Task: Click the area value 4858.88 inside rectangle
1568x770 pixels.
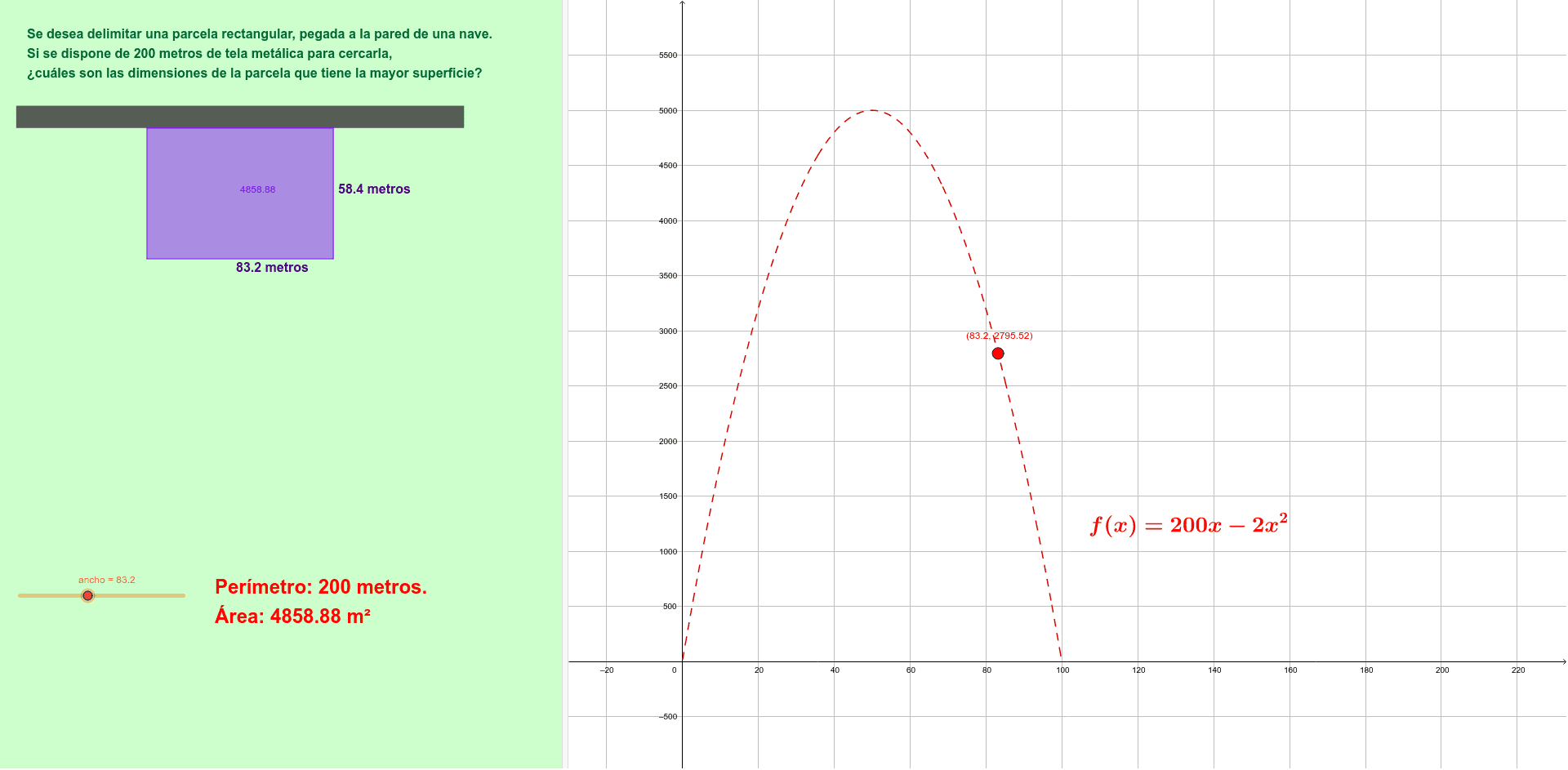Action: (x=257, y=189)
